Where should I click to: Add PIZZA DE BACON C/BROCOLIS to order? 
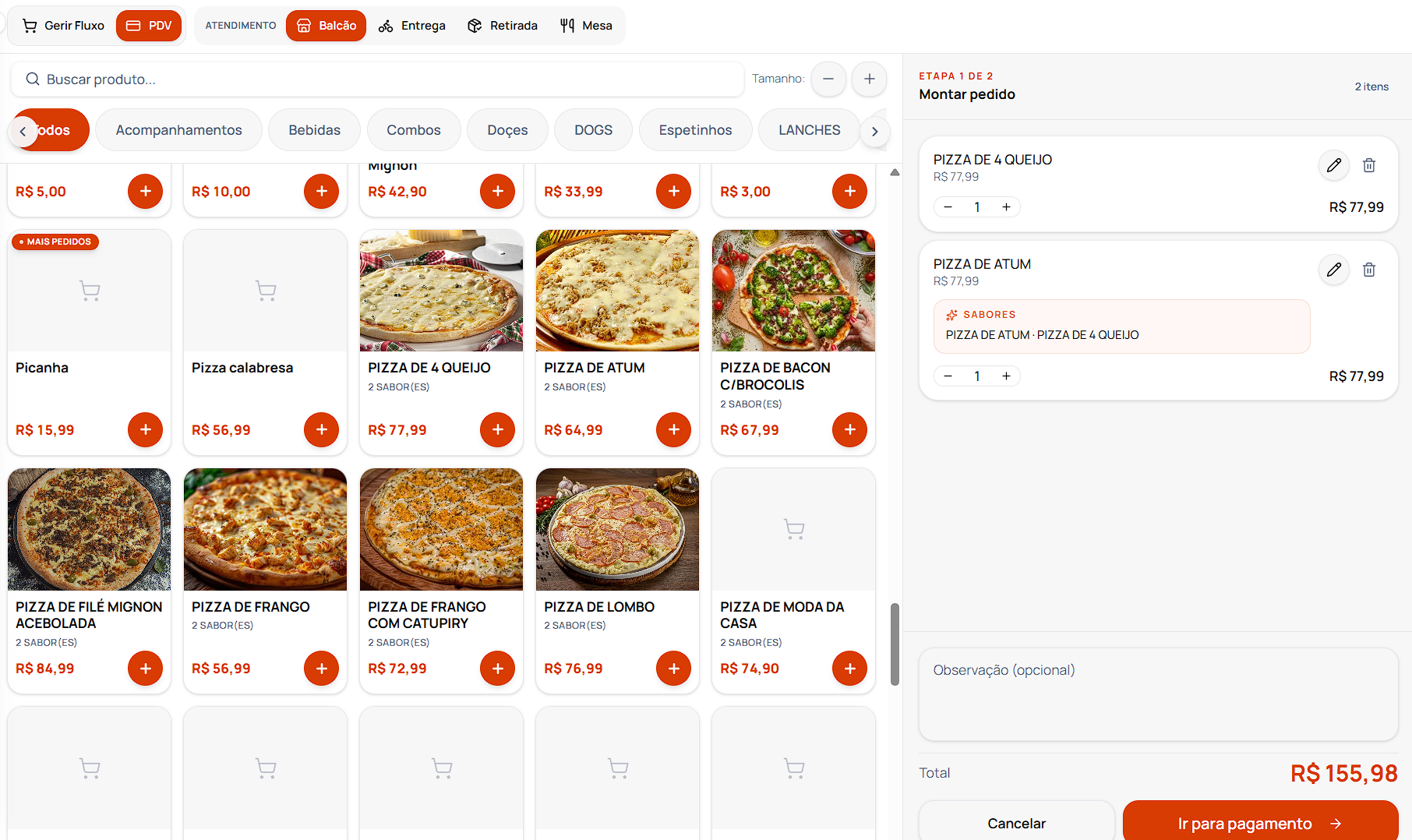point(850,429)
